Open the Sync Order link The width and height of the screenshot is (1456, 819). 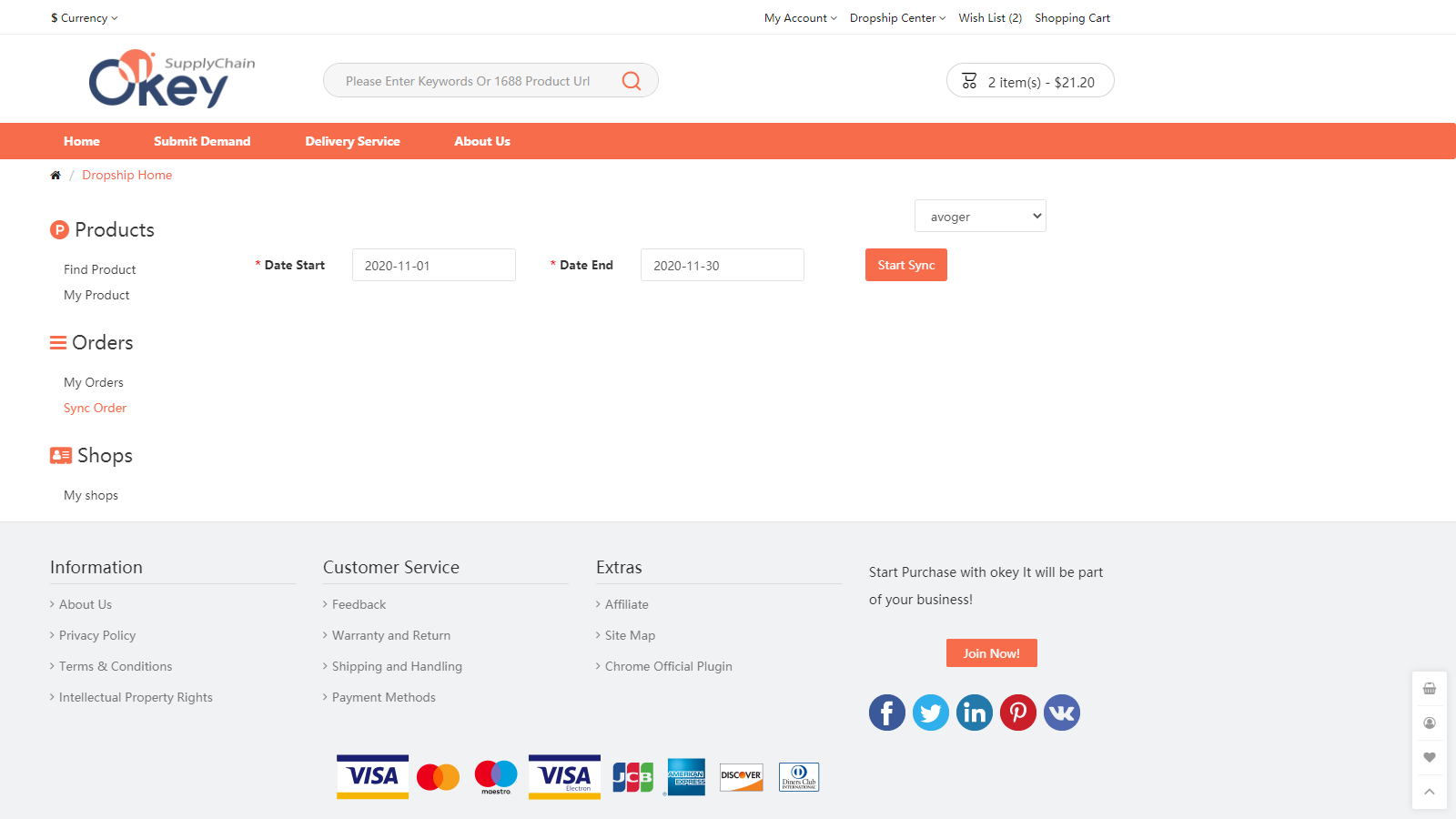pyautogui.click(x=95, y=408)
